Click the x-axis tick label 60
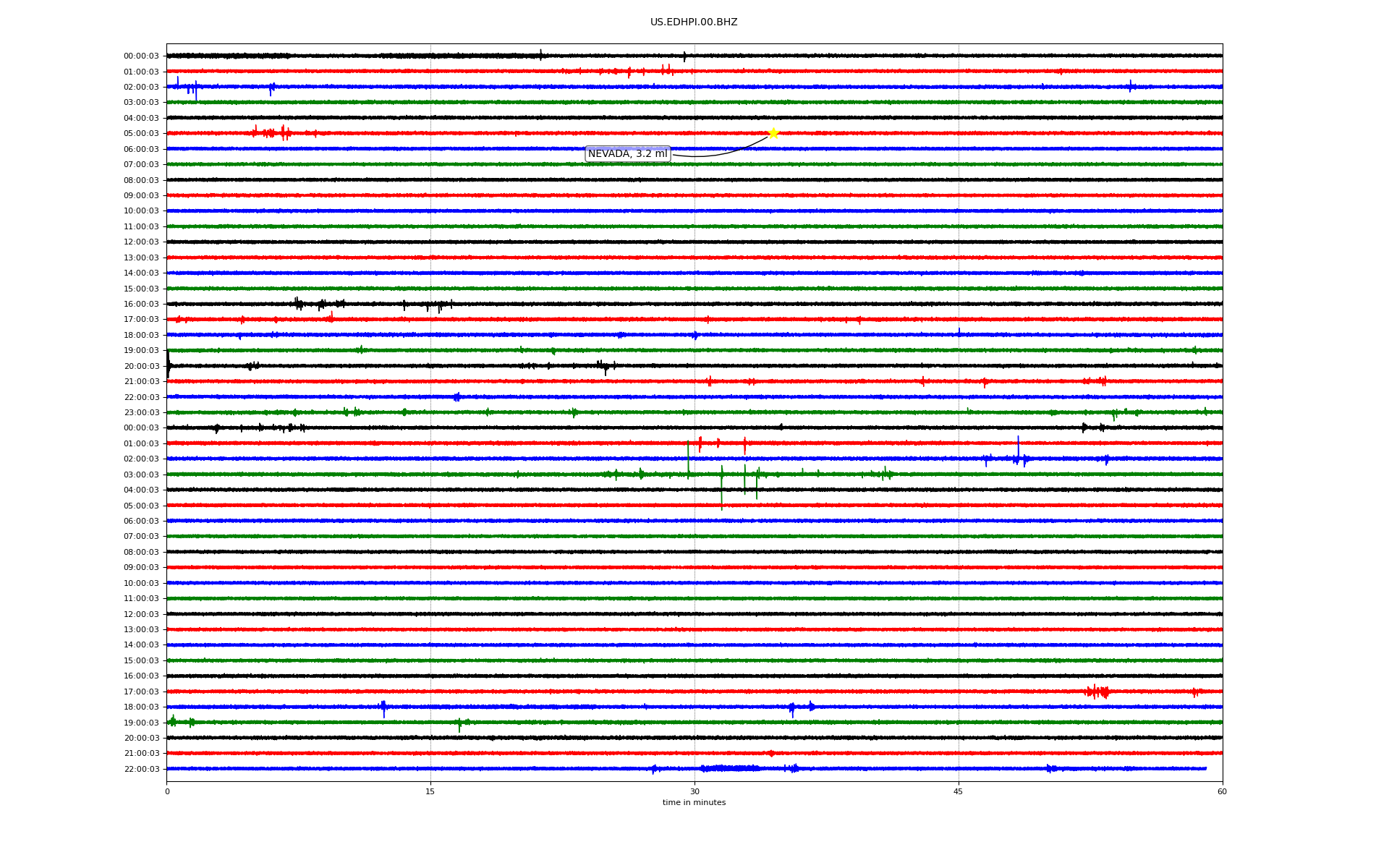The height and width of the screenshot is (868, 1389). click(x=1221, y=791)
